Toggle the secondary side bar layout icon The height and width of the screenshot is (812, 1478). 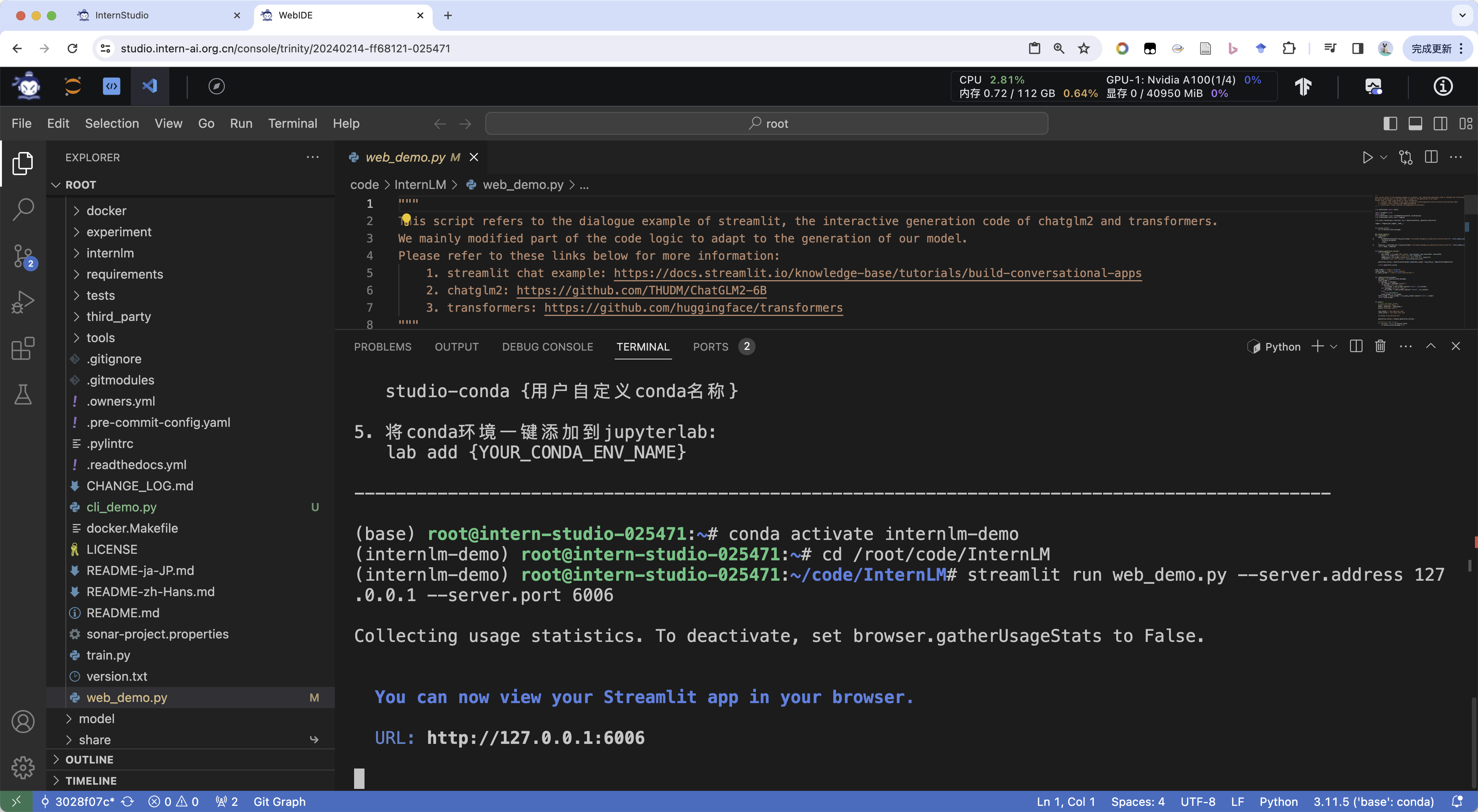point(1440,124)
